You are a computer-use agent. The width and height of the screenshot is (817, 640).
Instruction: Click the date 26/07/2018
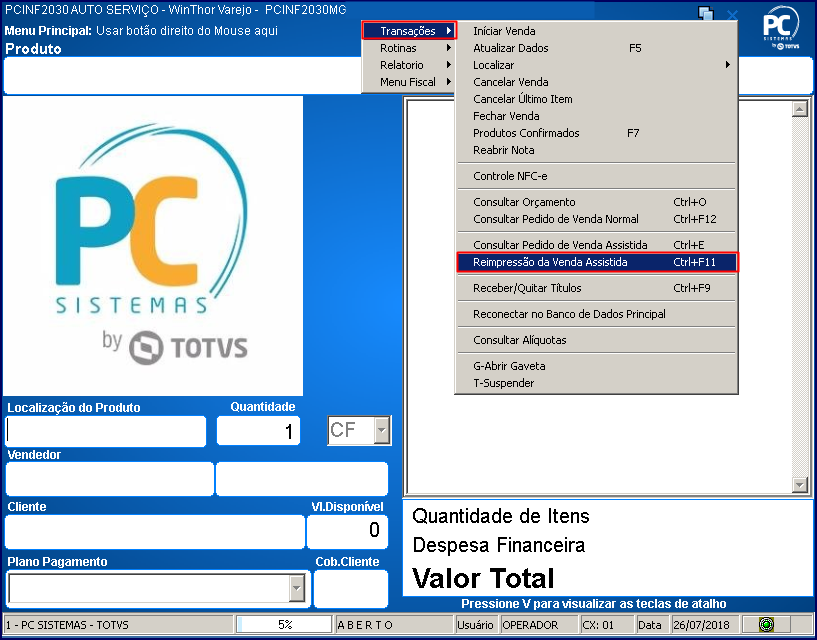(702, 625)
